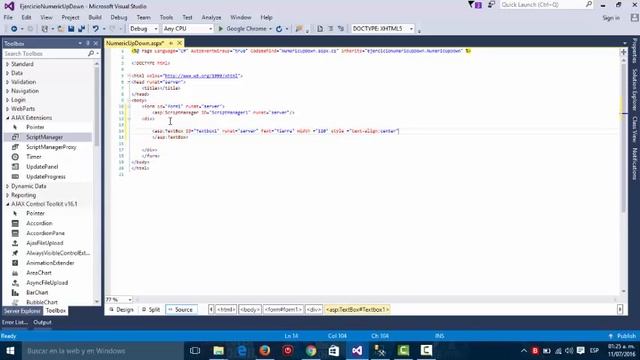Open Microsoft Edge from the taskbar

242,351
